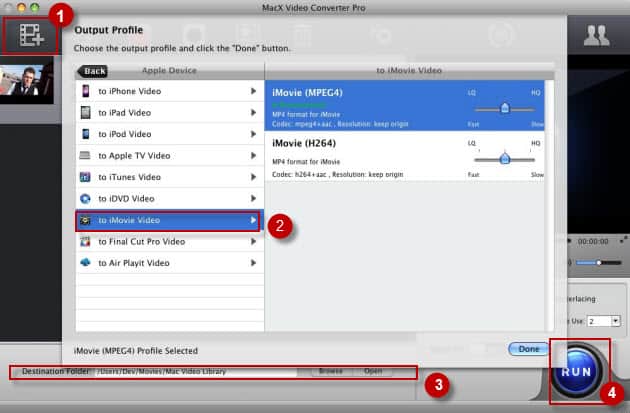Adjust the iMovie (MPEG4) quality slider
This screenshot has width=630, height=413.
click(505, 108)
